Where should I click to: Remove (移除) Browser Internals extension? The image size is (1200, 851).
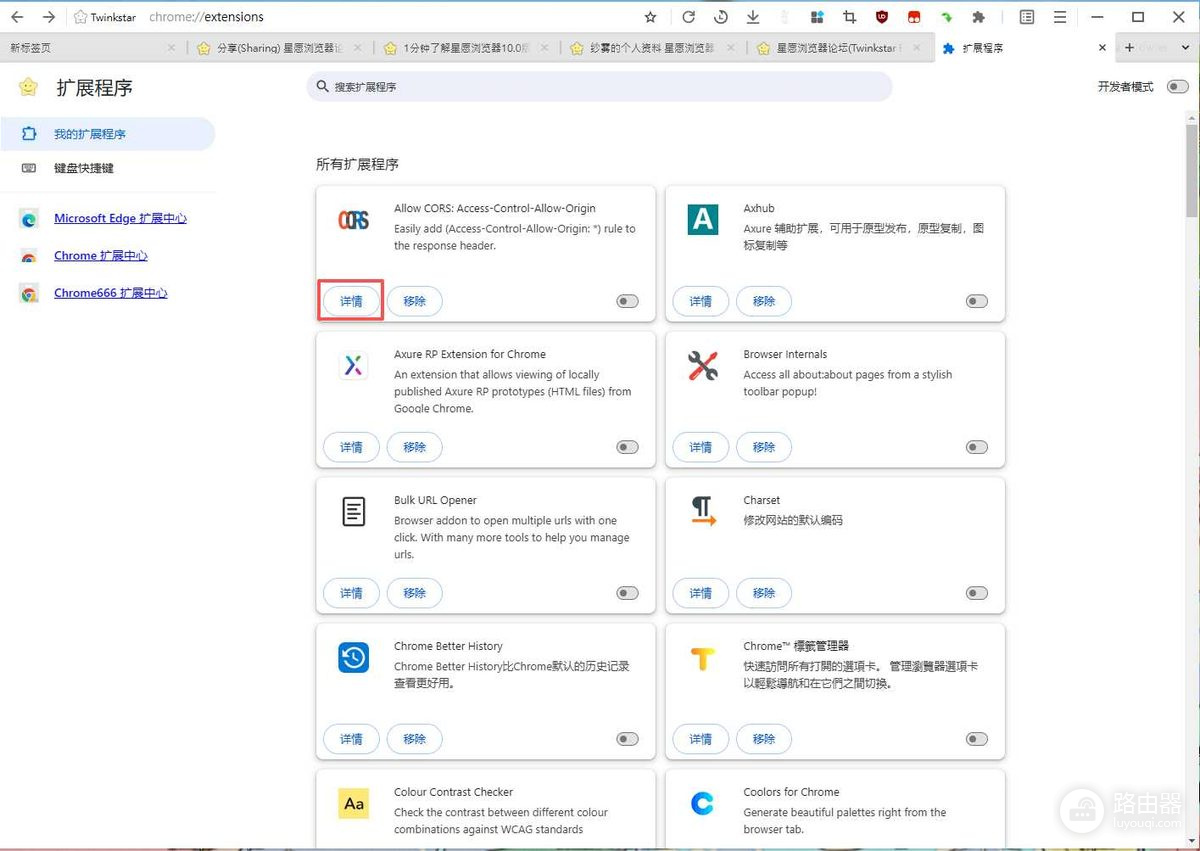764,447
